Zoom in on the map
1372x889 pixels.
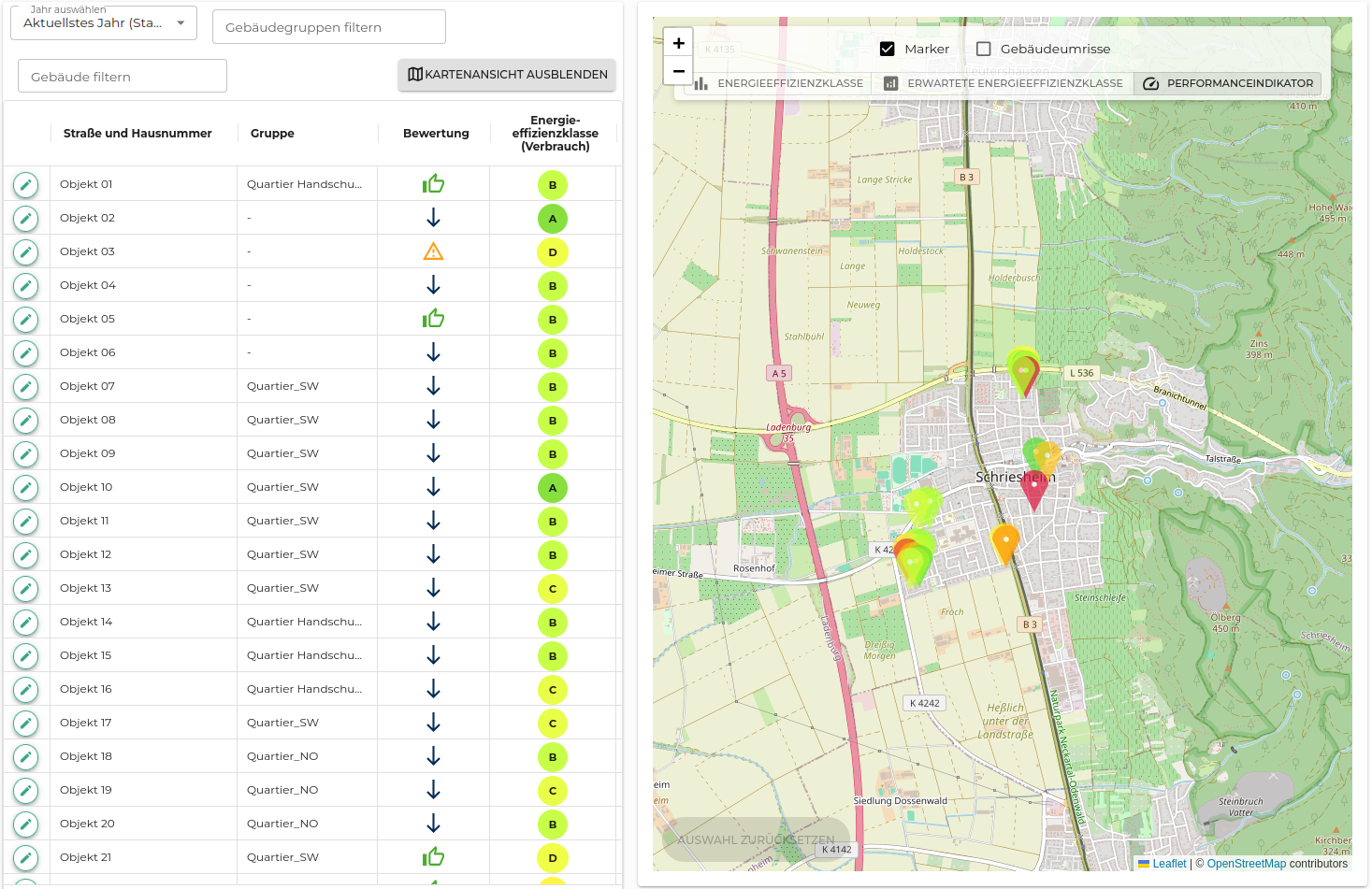point(678,43)
